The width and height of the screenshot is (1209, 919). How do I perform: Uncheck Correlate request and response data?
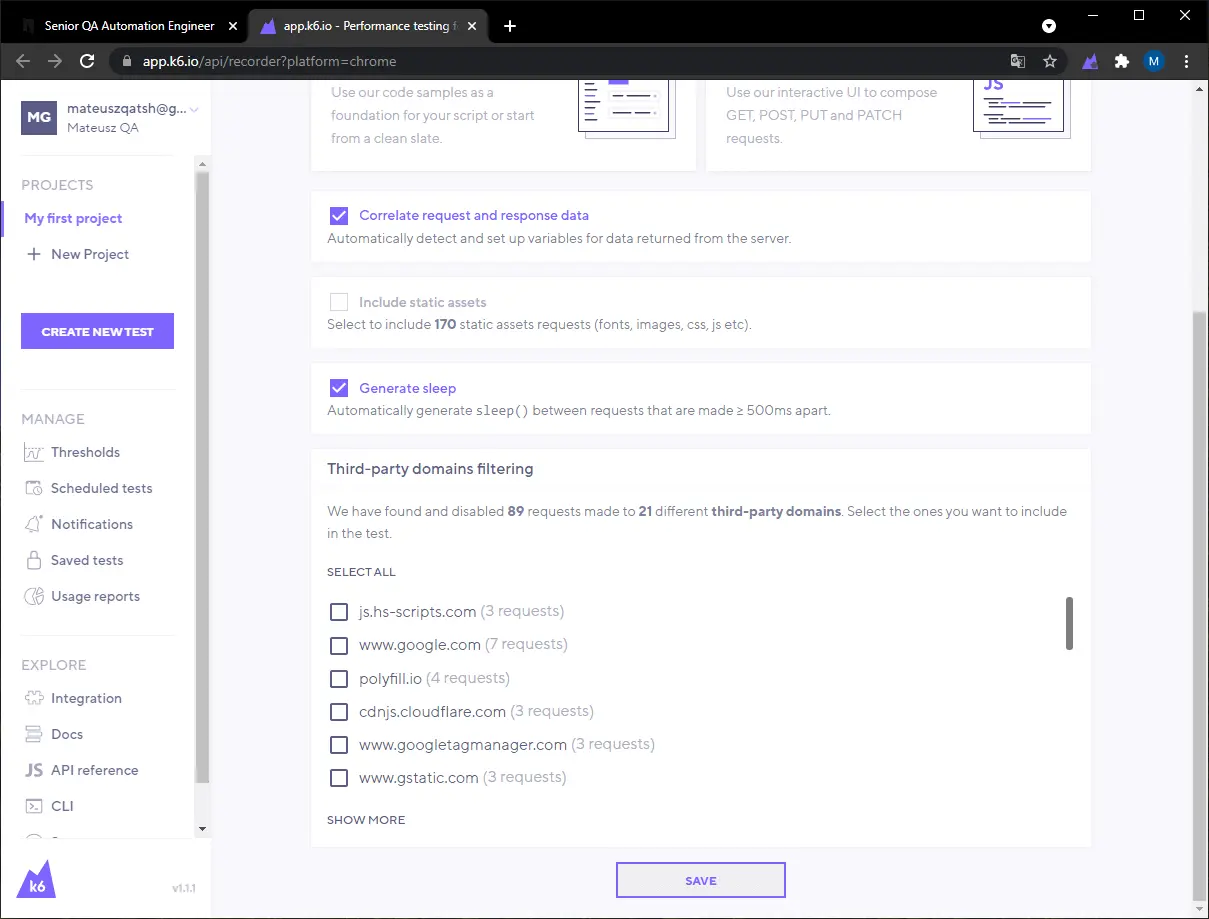[339, 215]
